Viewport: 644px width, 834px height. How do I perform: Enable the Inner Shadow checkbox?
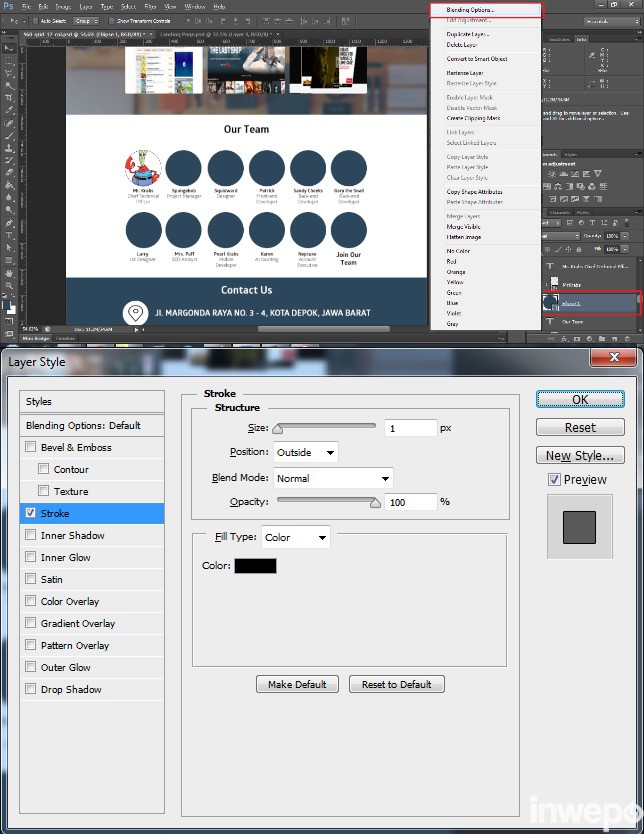pos(30,535)
